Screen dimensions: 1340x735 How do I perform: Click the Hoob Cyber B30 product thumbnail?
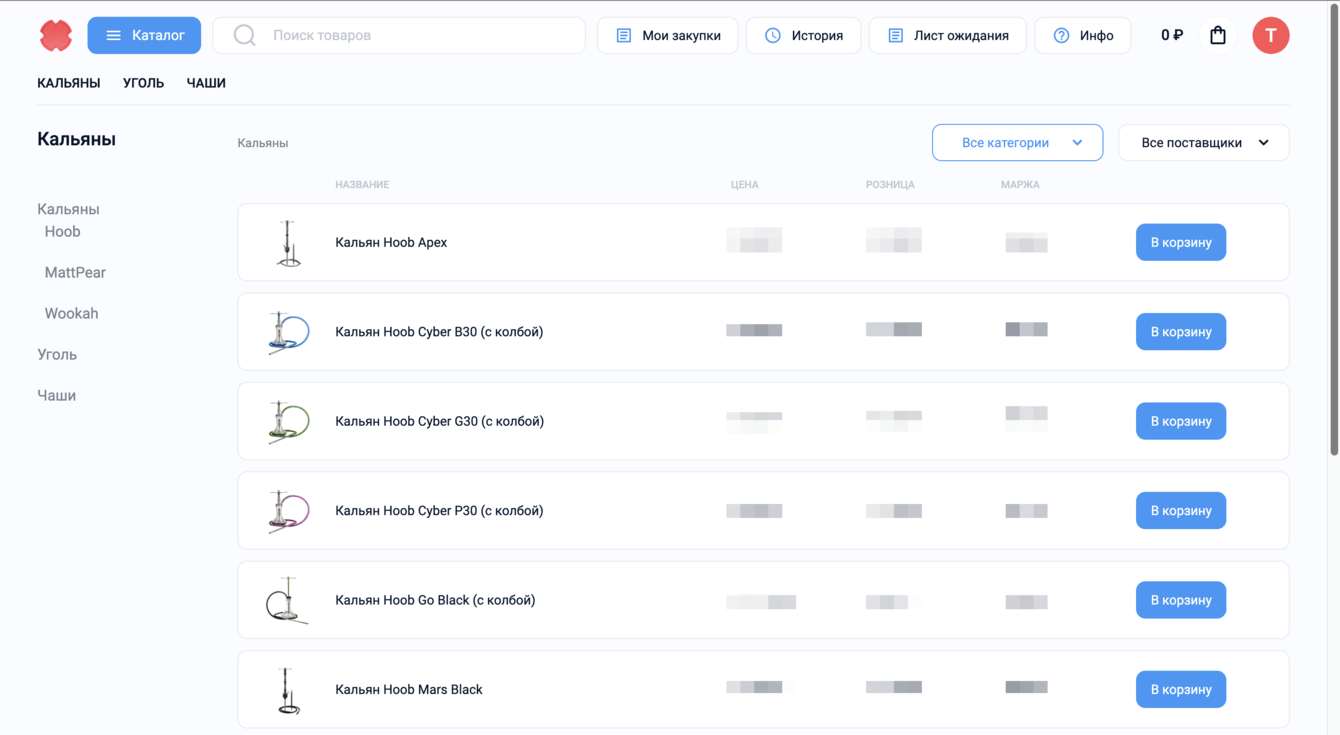288,332
